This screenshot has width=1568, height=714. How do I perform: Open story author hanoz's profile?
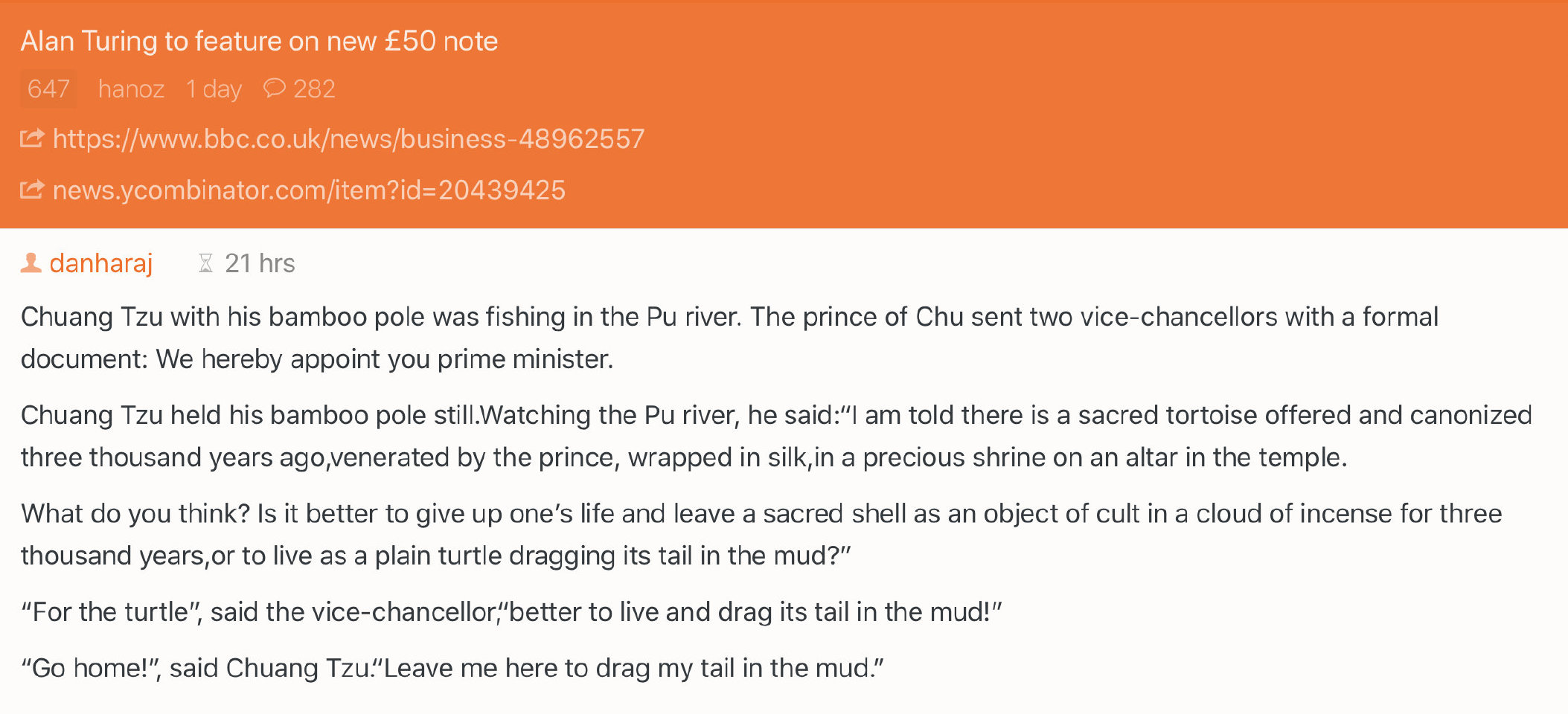click(x=131, y=89)
